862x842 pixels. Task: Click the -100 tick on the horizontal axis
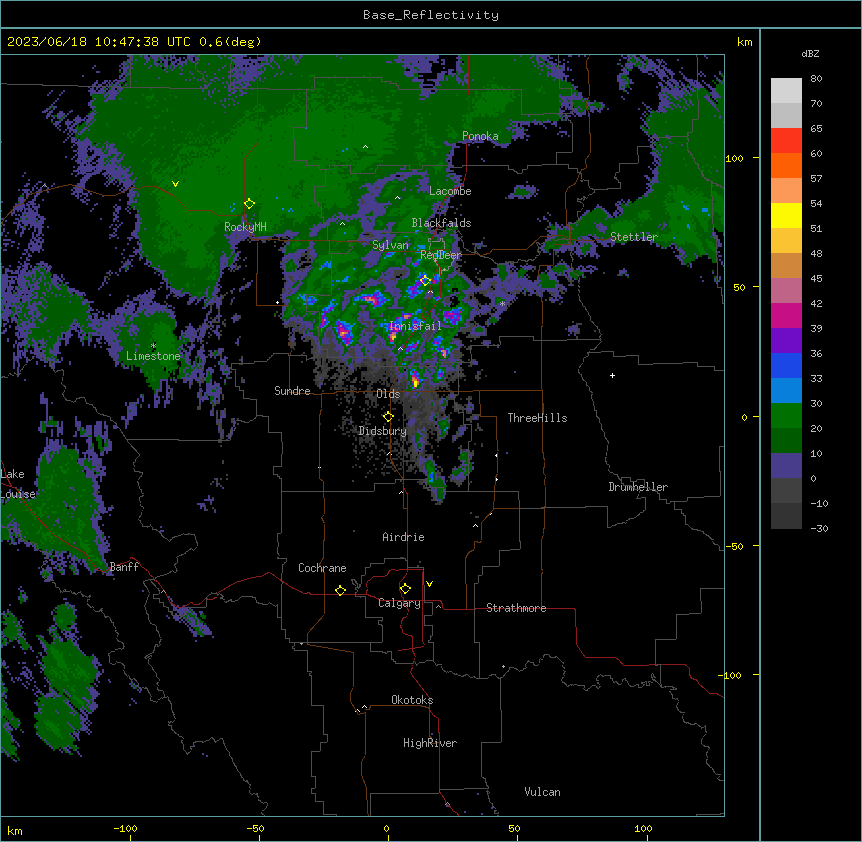click(125, 828)
